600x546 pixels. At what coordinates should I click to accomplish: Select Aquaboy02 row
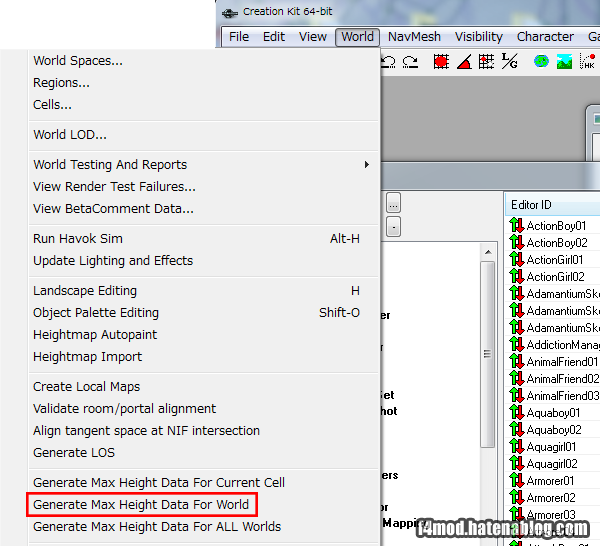pos(553,430)
